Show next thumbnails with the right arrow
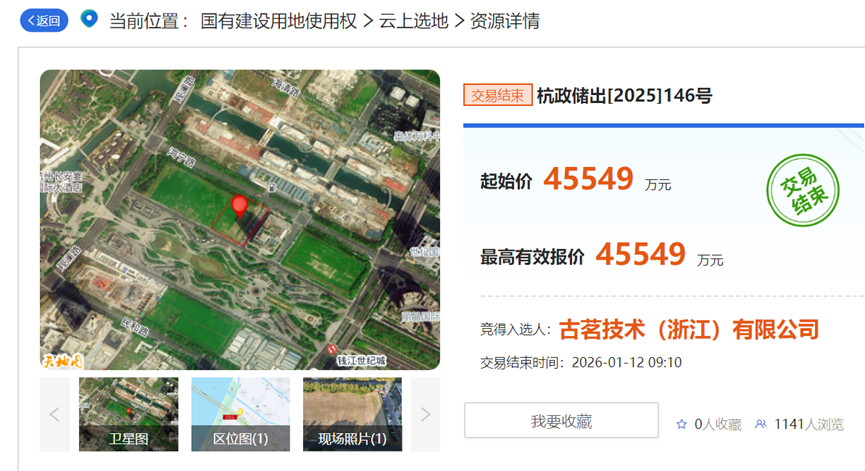Image resolution: width=865 pixels, height=471 pixels. (x=425, y=414)
